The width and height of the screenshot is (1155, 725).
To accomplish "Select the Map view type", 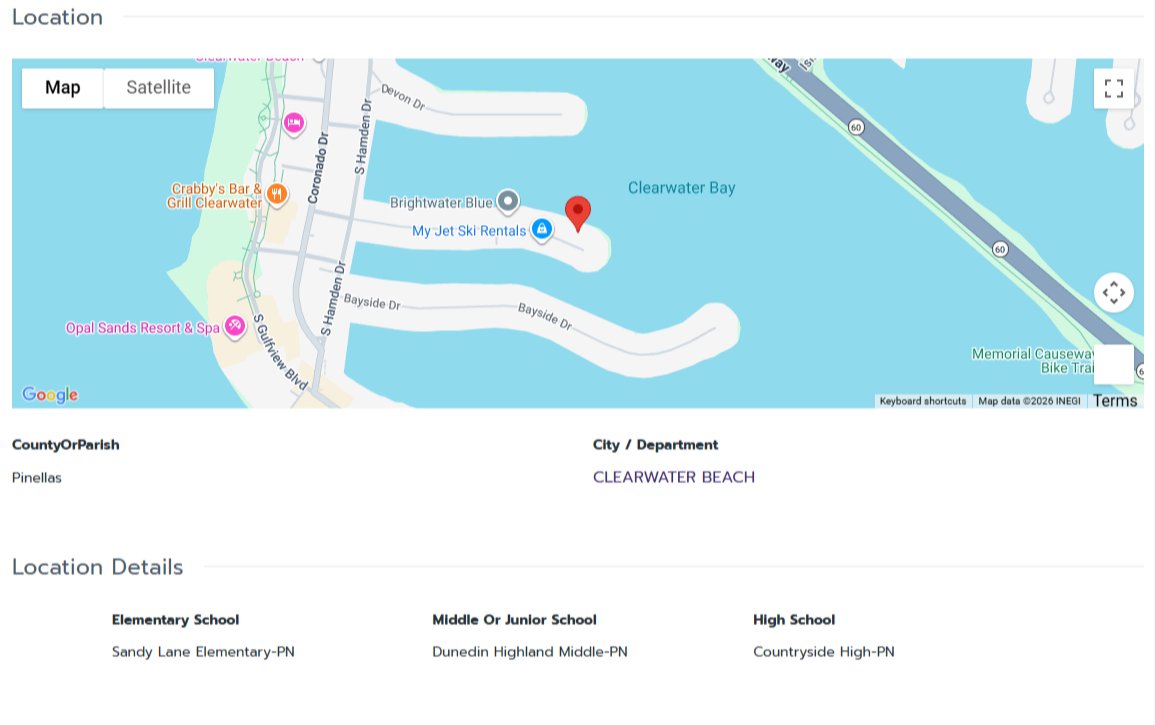I will 63,88.
